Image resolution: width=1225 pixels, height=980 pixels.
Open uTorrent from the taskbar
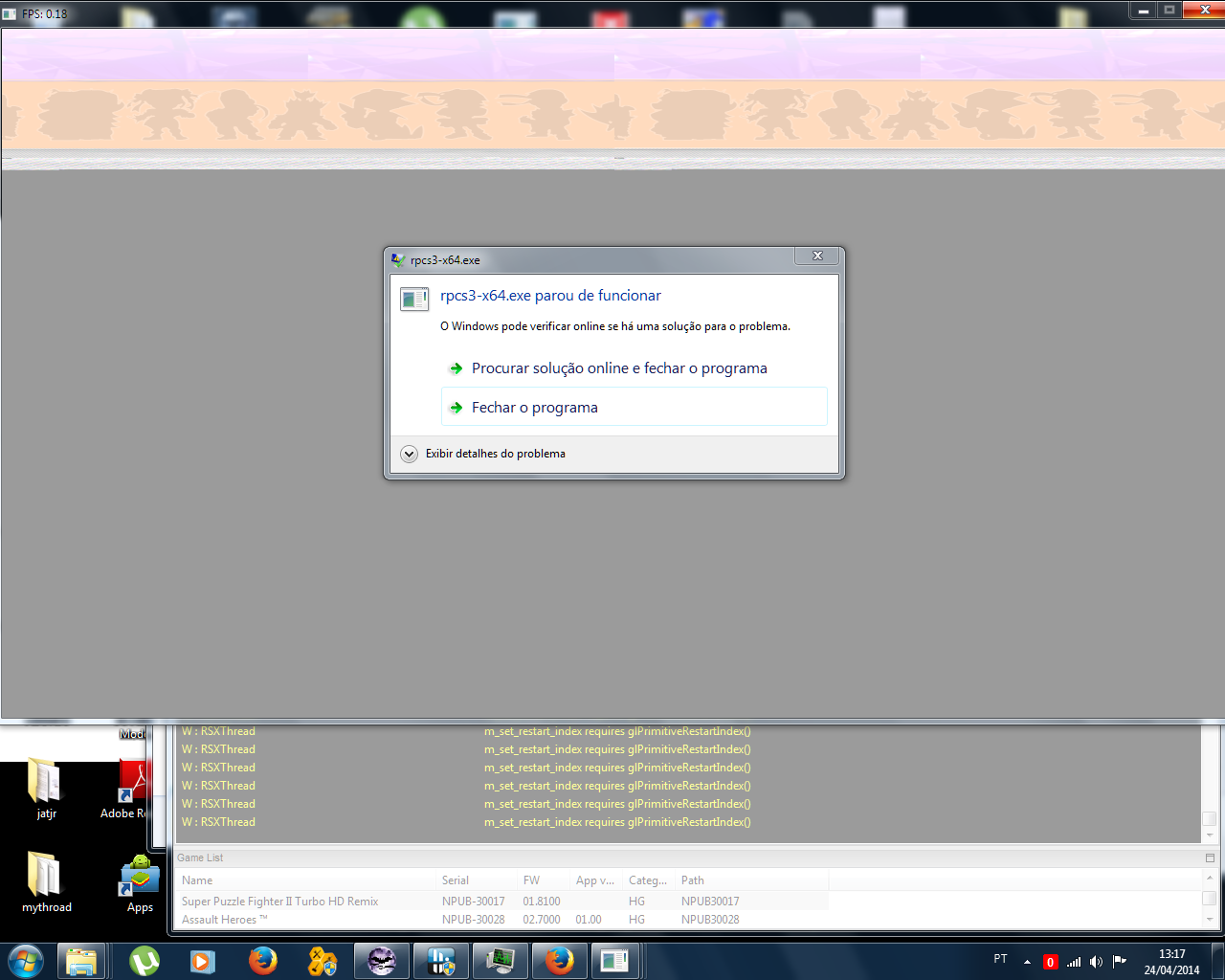[145, 961]
